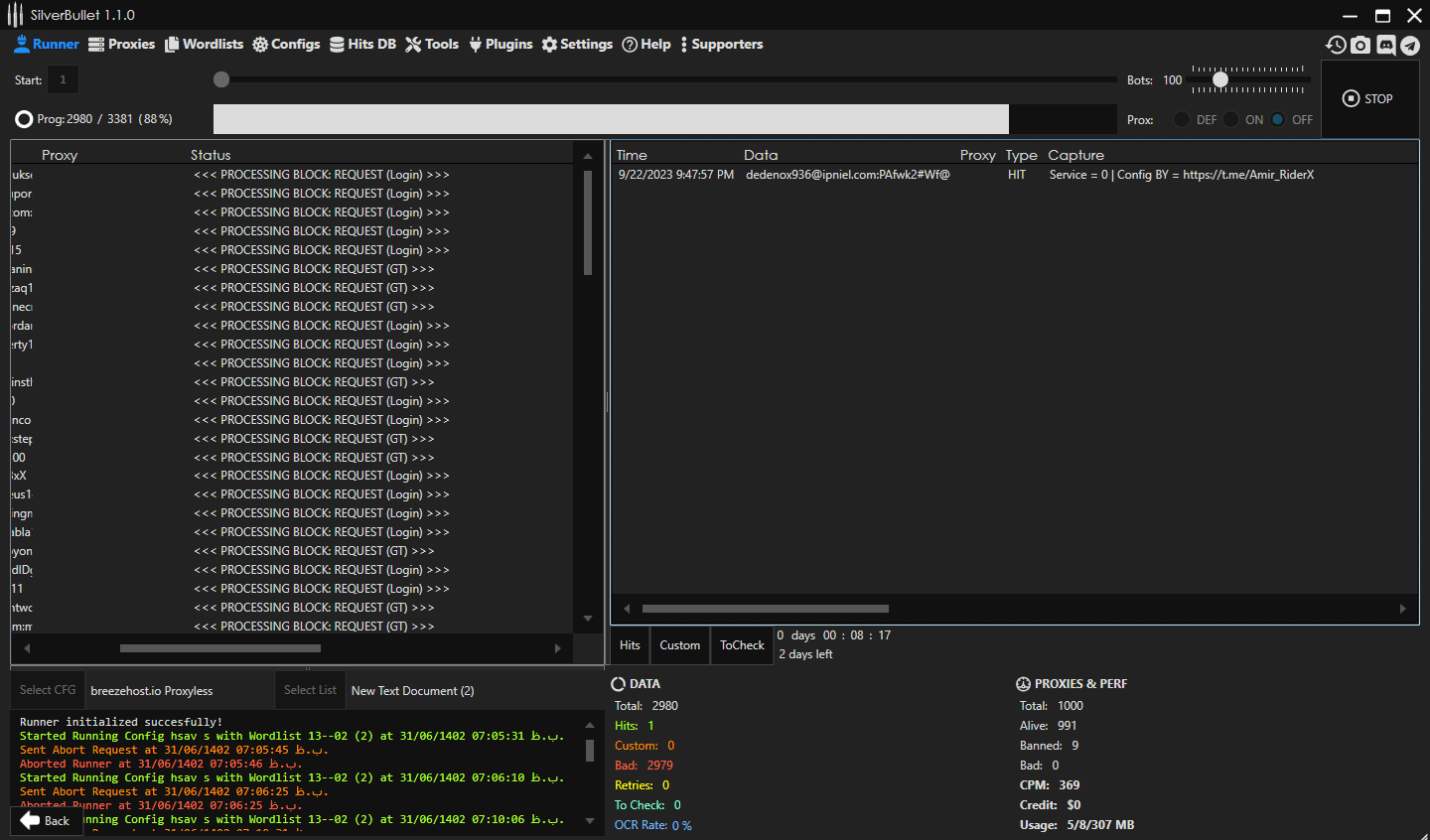This screenshot has height=840, width=1430.
Task: Adjust the Bots slider
Action: click(x=1219, y=79)
